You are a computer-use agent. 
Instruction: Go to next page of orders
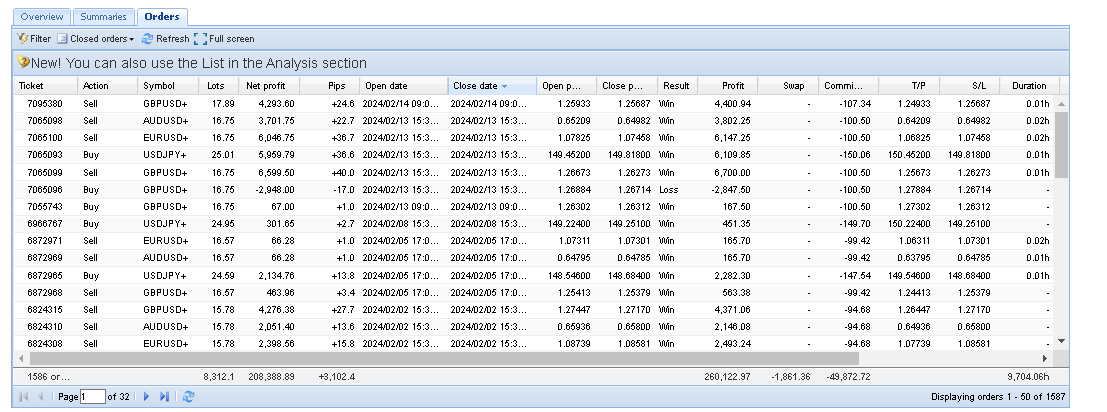tap(146, 397)
